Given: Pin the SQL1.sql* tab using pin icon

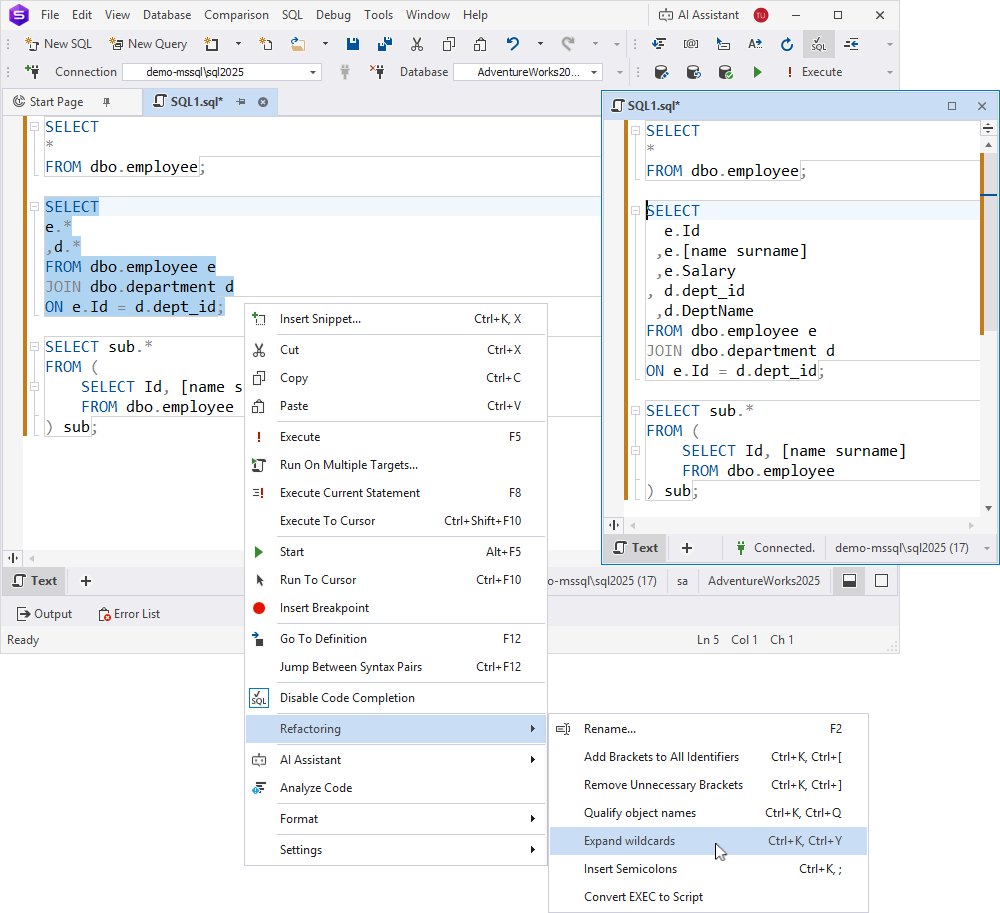Looking at the screenshot, I should (x=241, y=102).
